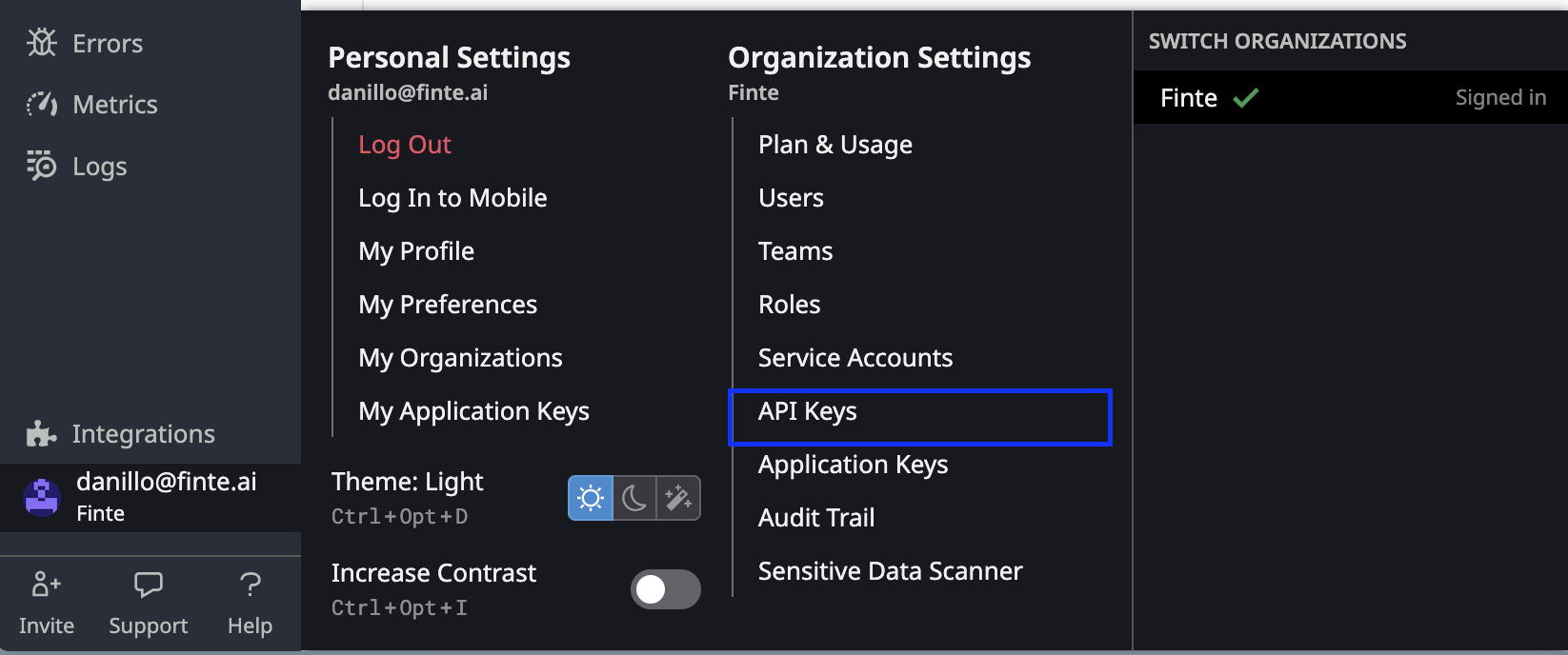This screenshot has width=1568, height=655.
Task: Click the Increase Contrast label
Action: (433, 573)
